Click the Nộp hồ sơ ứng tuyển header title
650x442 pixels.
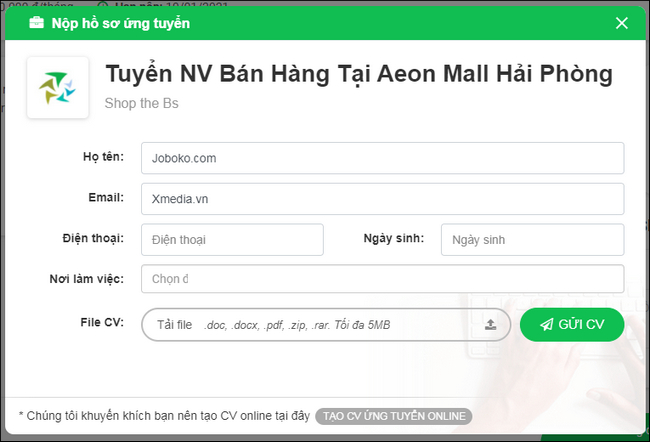121,23
